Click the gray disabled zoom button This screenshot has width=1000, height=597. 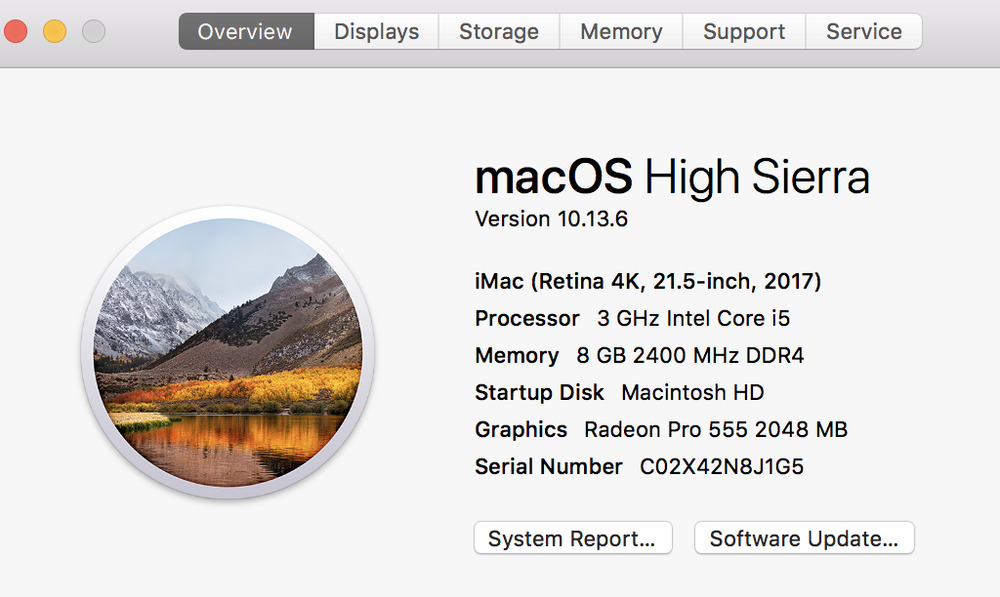coord(93,31)
